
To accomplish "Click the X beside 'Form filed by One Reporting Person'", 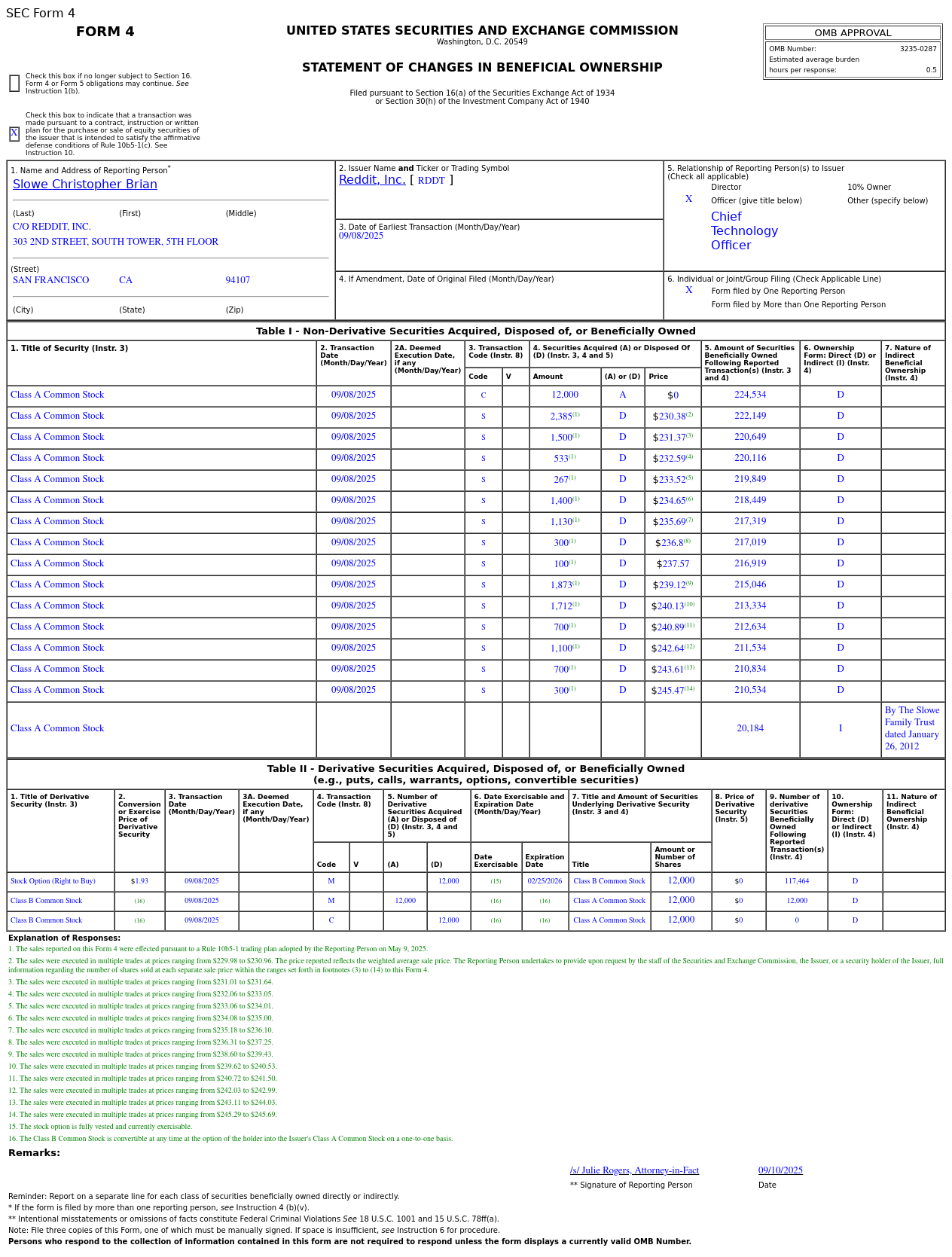I will click(688, 290).
